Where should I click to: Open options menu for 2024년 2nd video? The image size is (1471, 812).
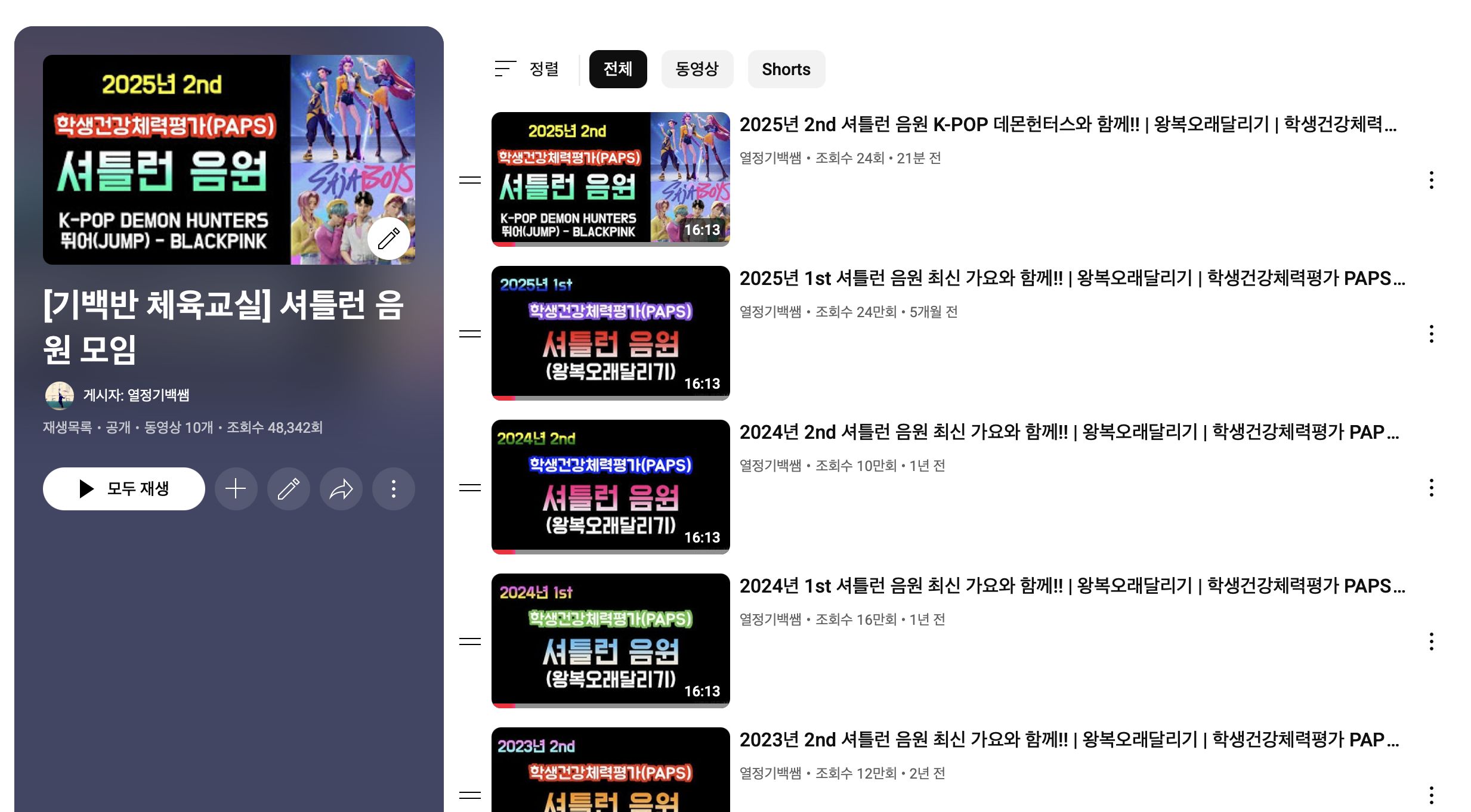(x=1431, y=488)
